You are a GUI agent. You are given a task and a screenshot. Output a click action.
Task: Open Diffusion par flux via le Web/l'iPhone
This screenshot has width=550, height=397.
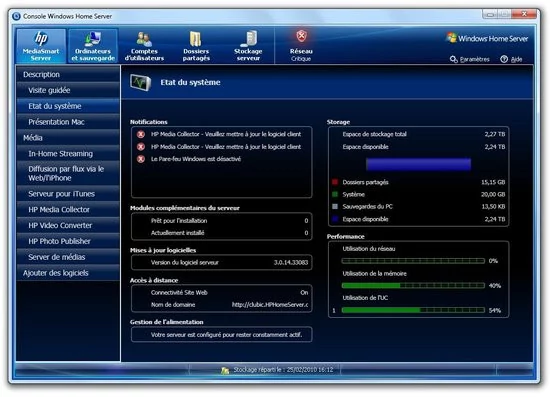click(x=68, y=173)
